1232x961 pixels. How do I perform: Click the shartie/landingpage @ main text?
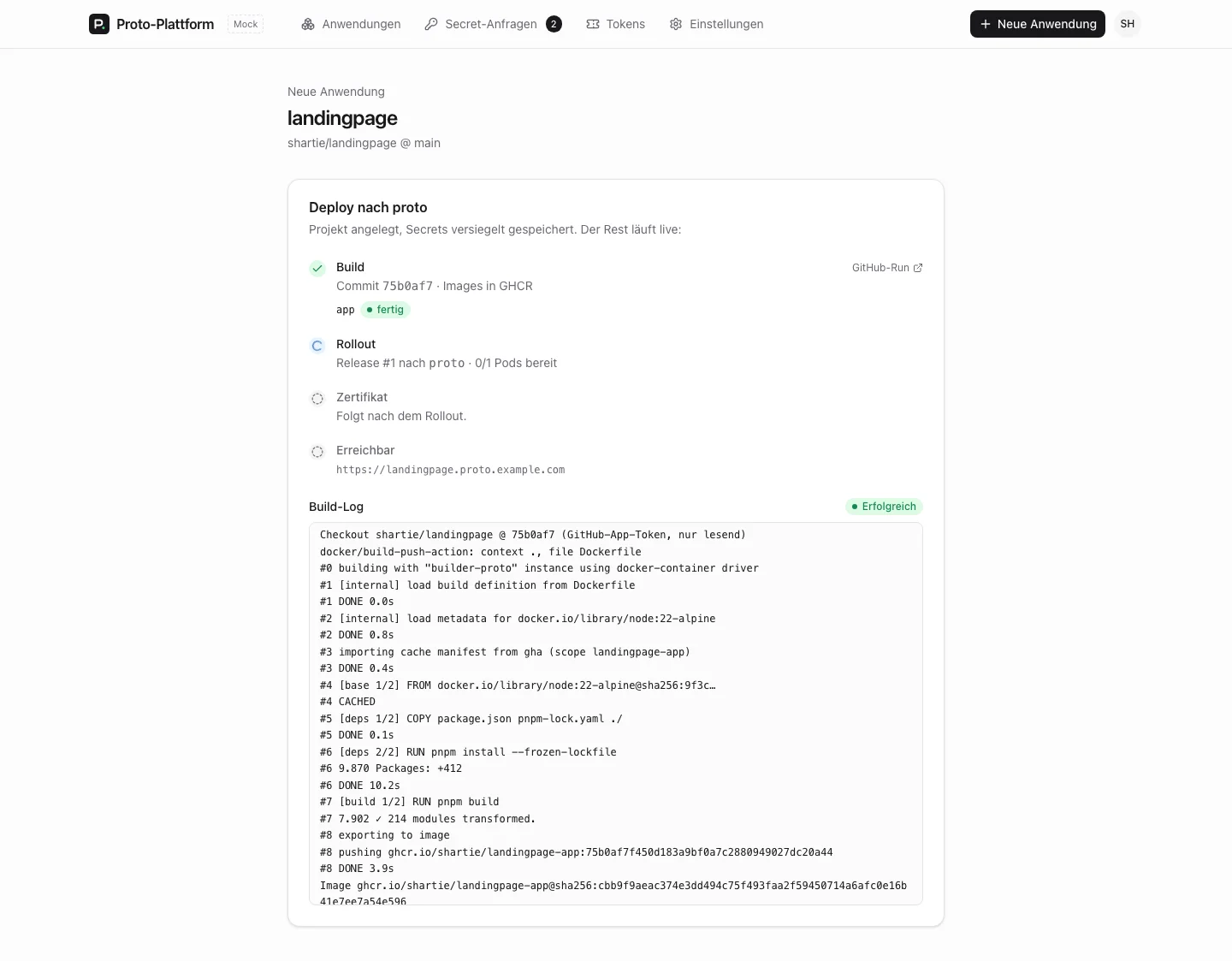364,143
